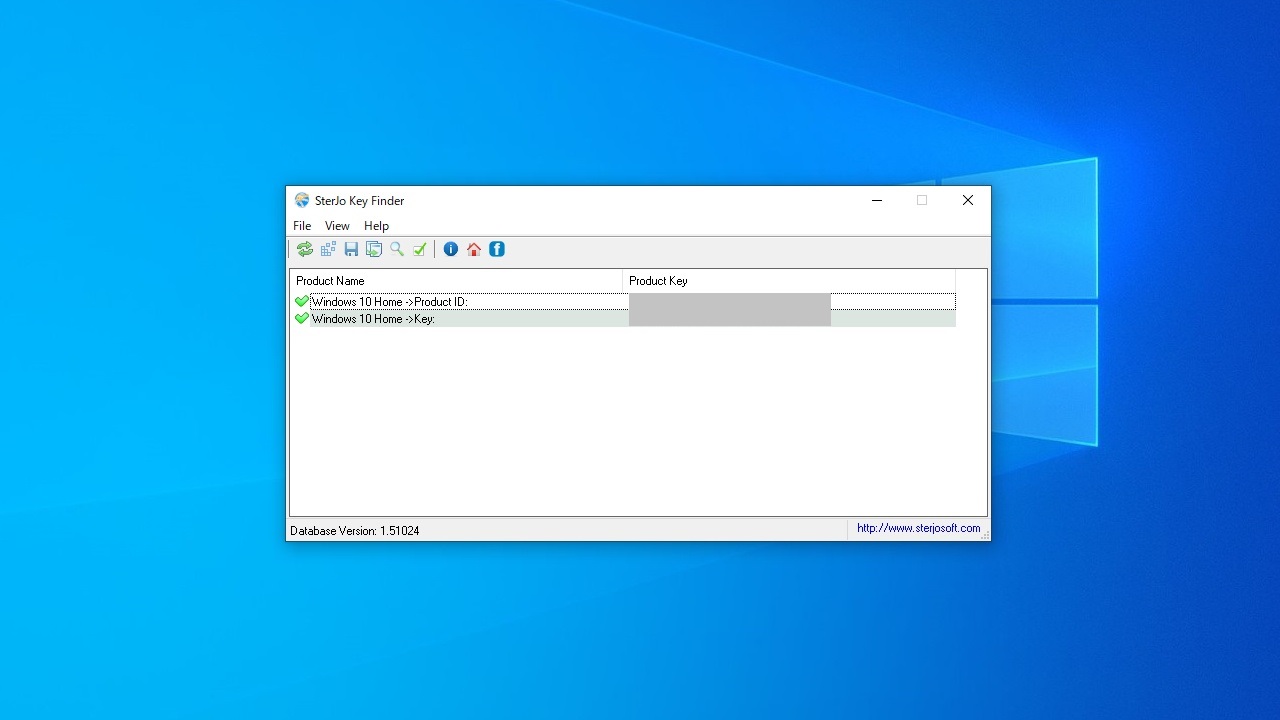Click the blue grid squares toolbar icon
The width and height of the screenshot is (1280, 720).
click(328, 249)
